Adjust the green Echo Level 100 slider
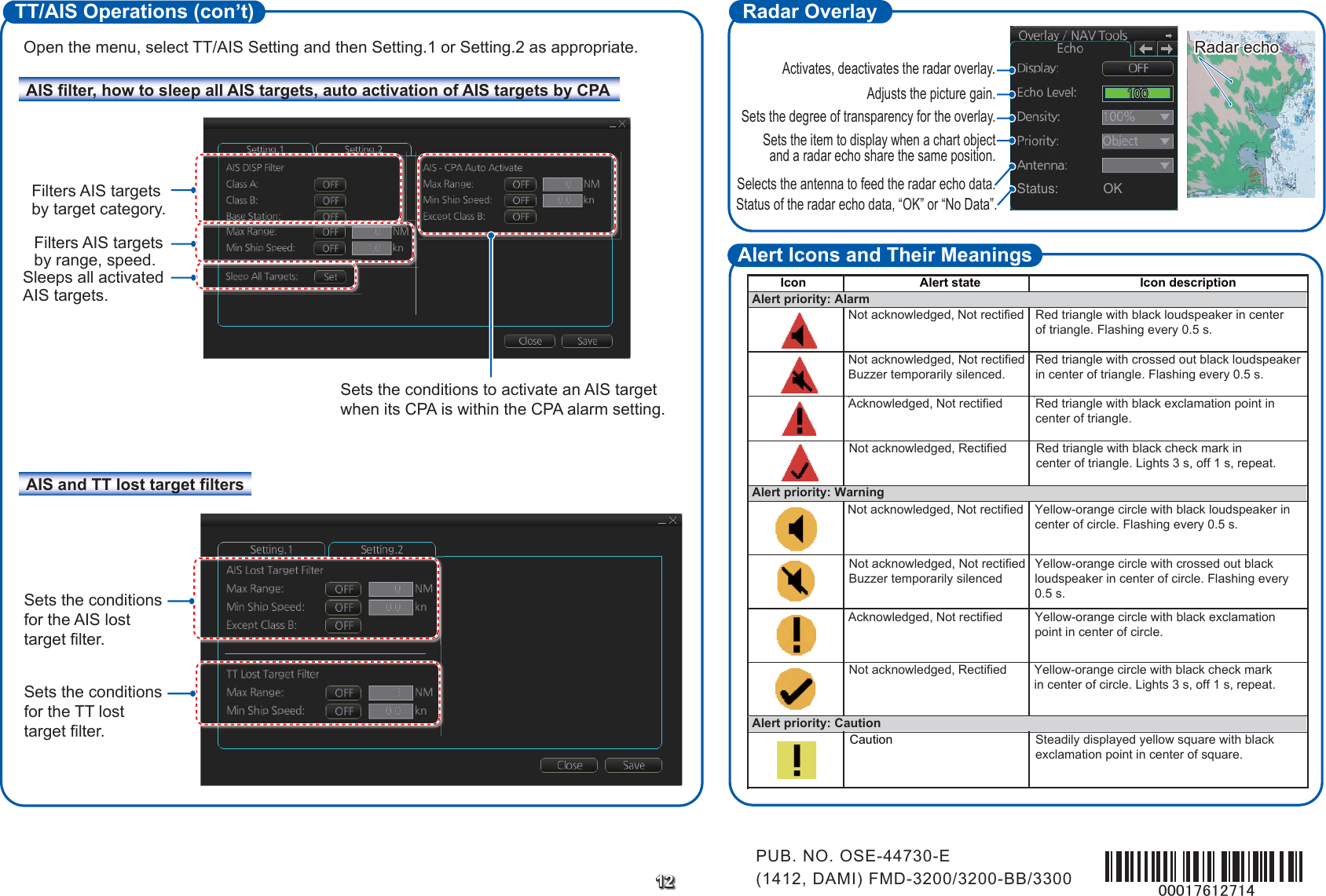1326x896 pixels. [x=1137, y=93]
